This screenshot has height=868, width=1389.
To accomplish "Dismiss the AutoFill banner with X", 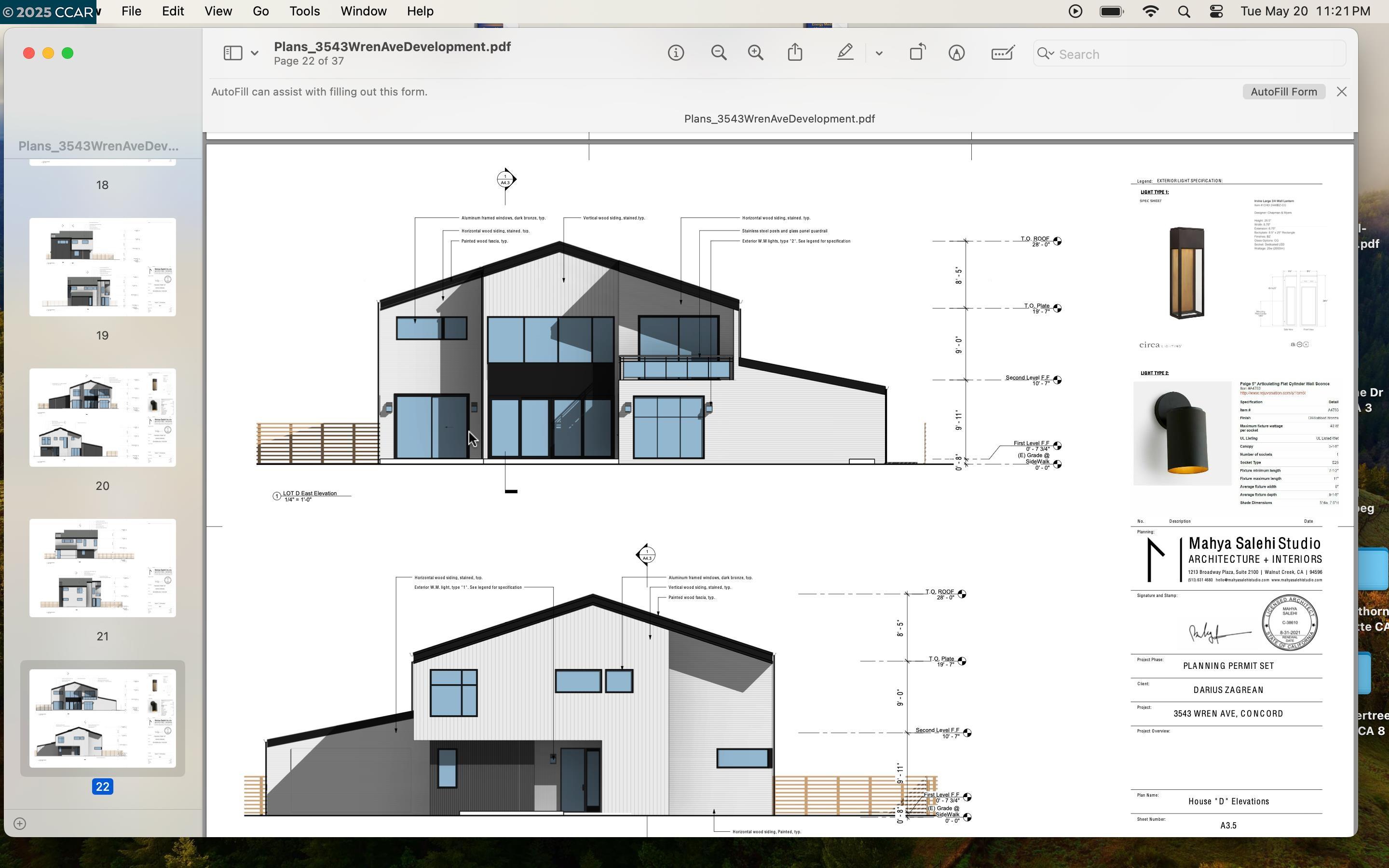I will click(1341, 92).
